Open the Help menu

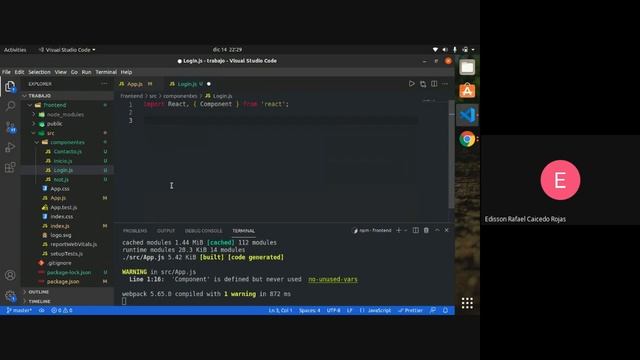click(x=126, y=72)
